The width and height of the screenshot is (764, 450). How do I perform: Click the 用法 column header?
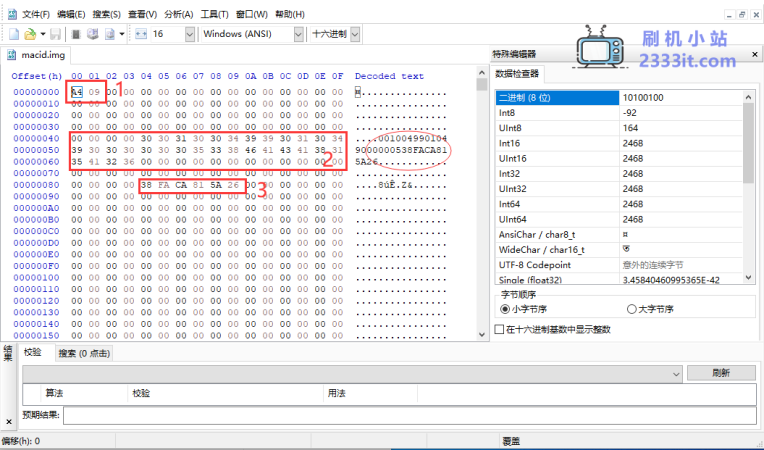click(370, 393)
